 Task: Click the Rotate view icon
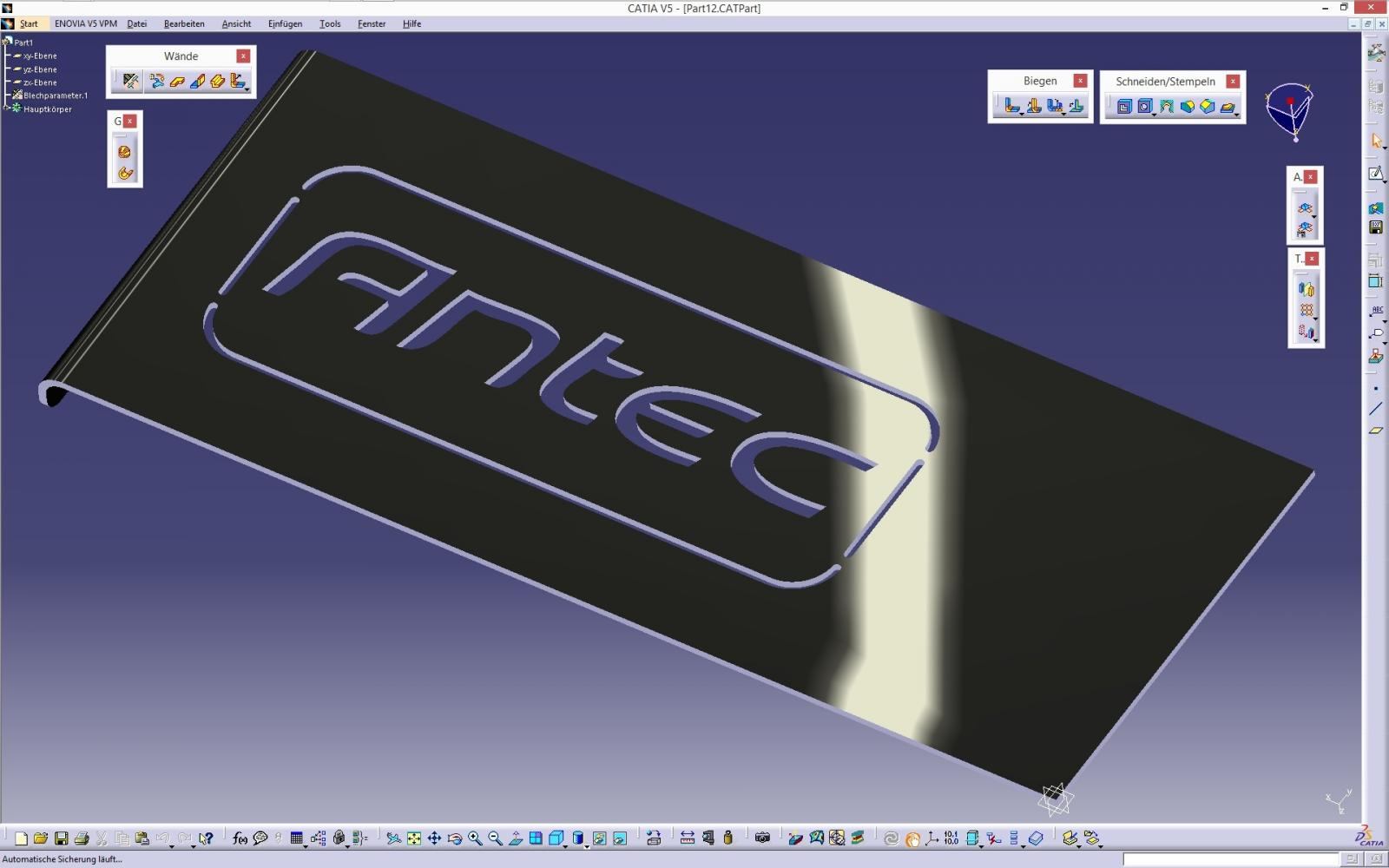pyautogui.click(x=454, y=838)
